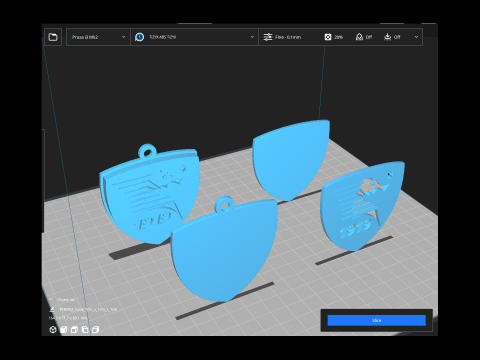480x360 pixels.
Task: Click the print settings sliders icon
Action: point(268,37)
